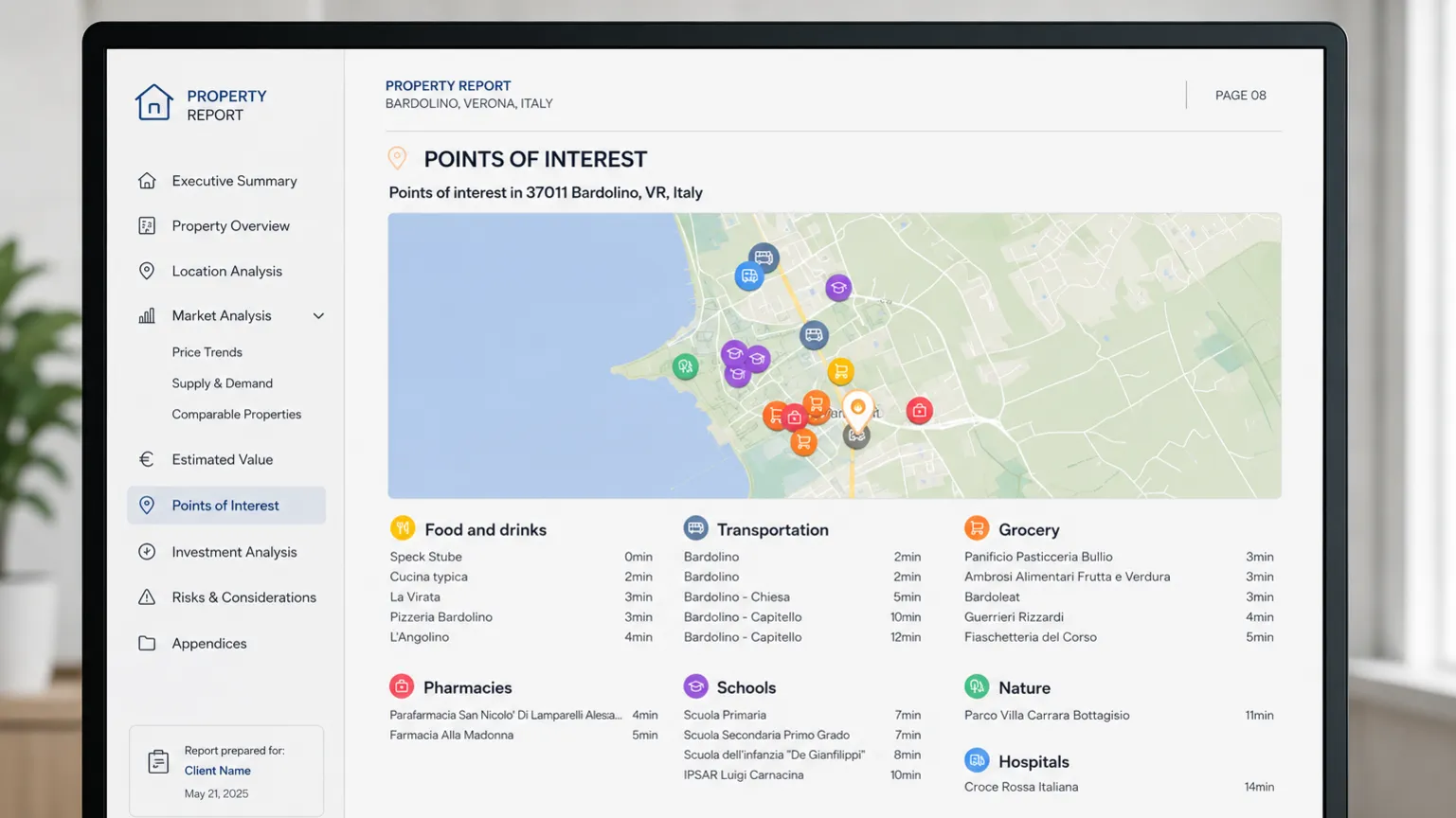Open Supply & Demand subsection

pyautogui.click(x=222, y=383)
